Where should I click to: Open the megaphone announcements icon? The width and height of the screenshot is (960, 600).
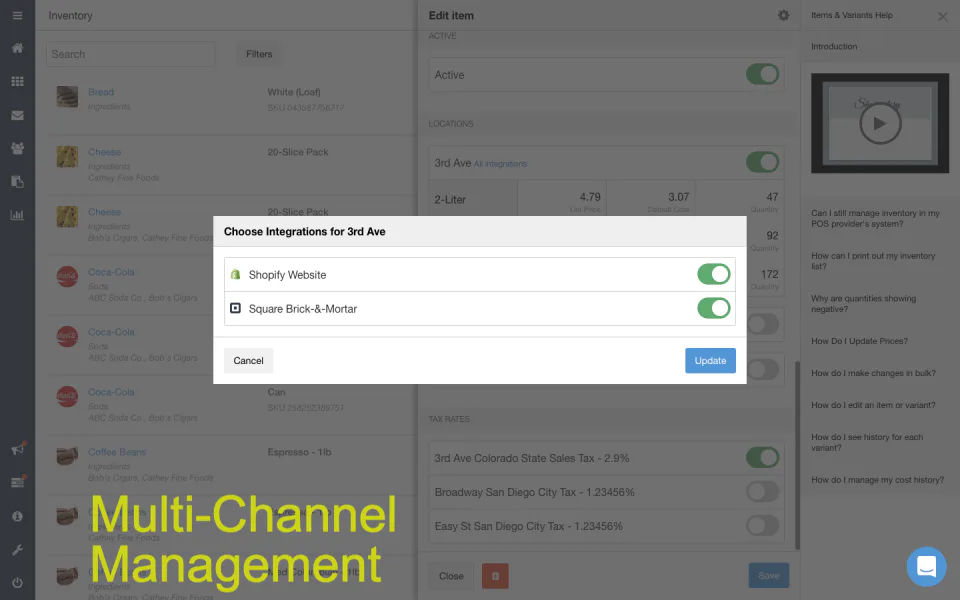(x=17, y=449)
